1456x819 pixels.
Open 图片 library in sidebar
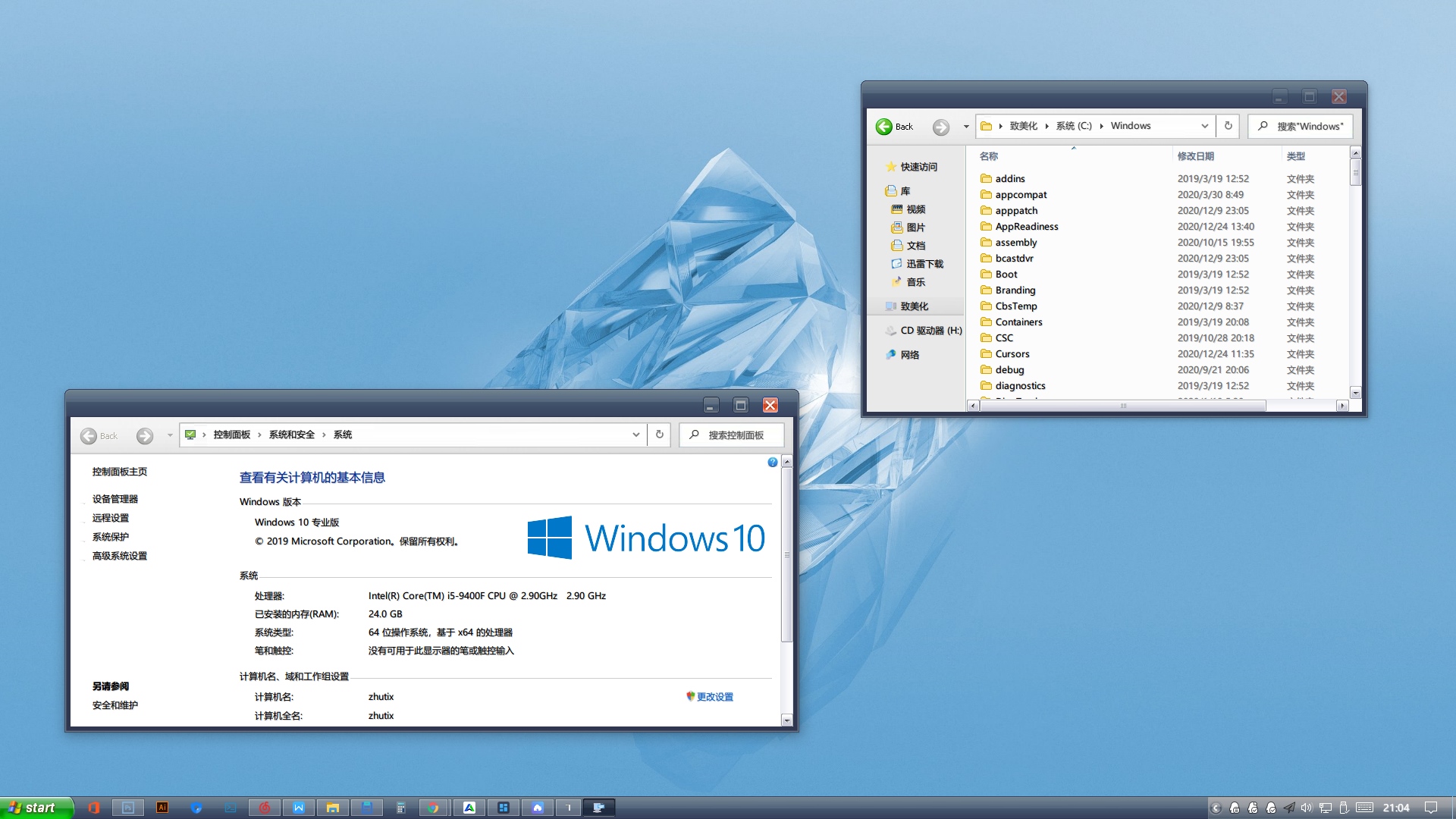[x=908, y=227]
